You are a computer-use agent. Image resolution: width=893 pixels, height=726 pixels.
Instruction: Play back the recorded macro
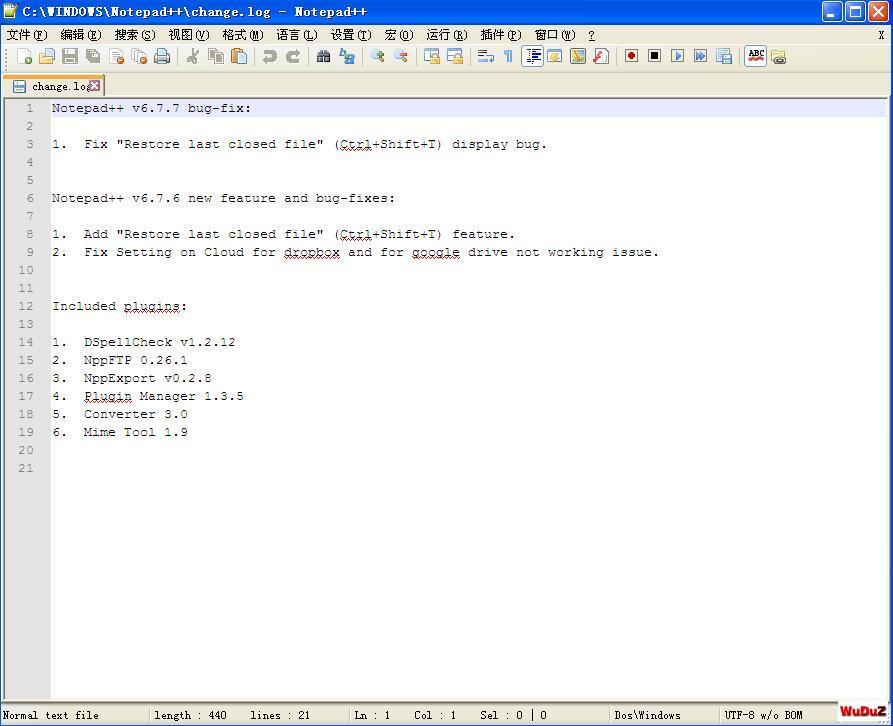click(678, 56)
